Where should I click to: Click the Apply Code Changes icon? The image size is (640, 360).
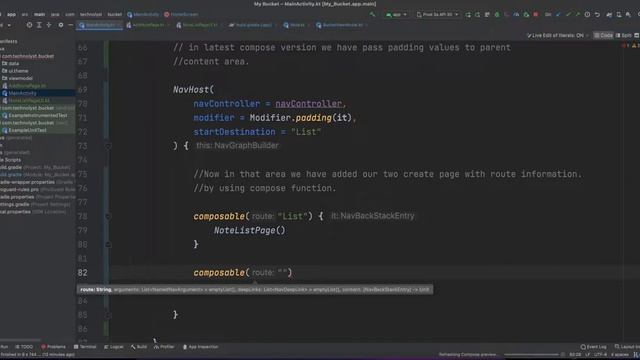tap(487, 14)
